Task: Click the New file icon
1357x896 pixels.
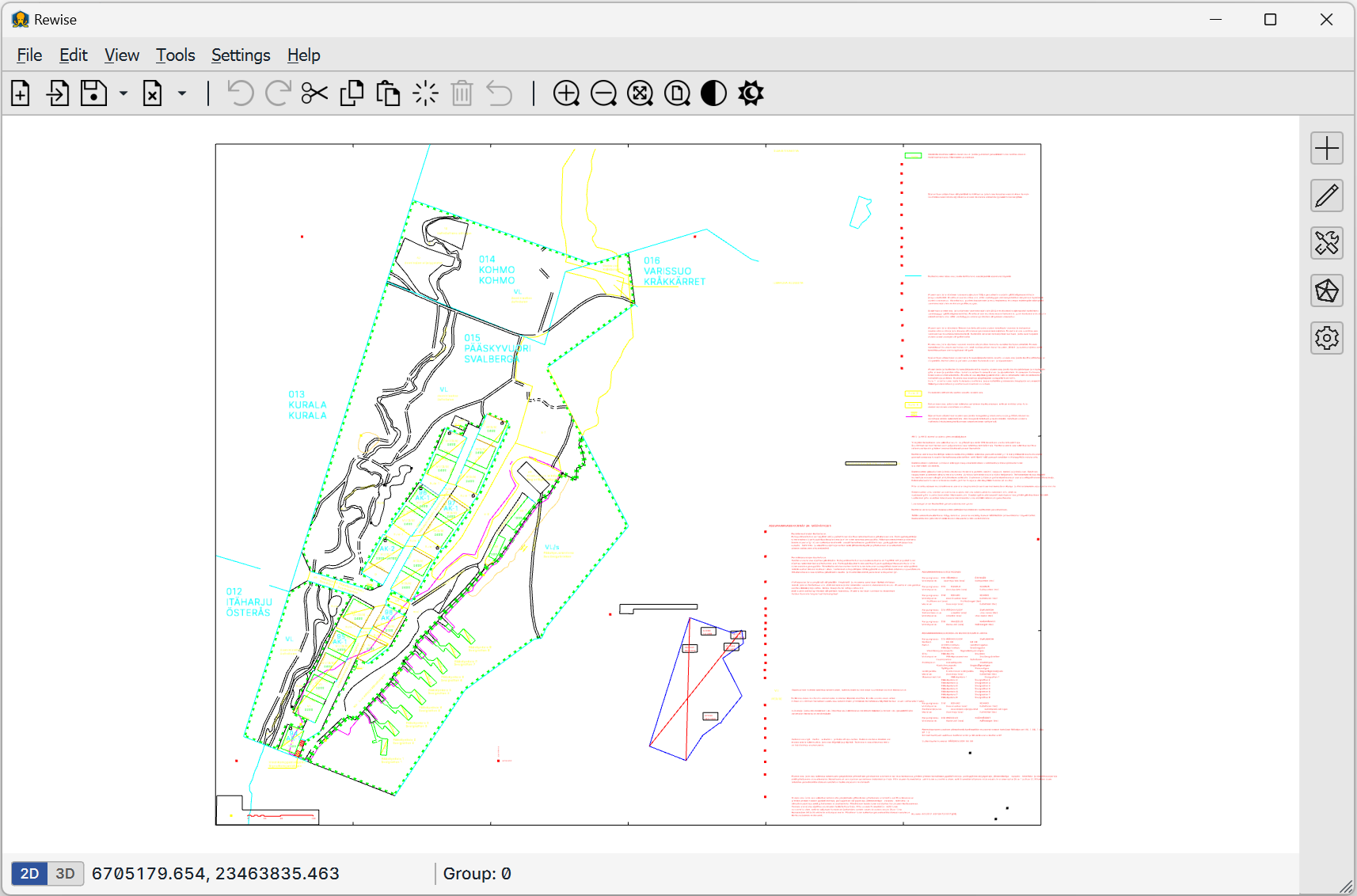Action: (x=21, y=93)
